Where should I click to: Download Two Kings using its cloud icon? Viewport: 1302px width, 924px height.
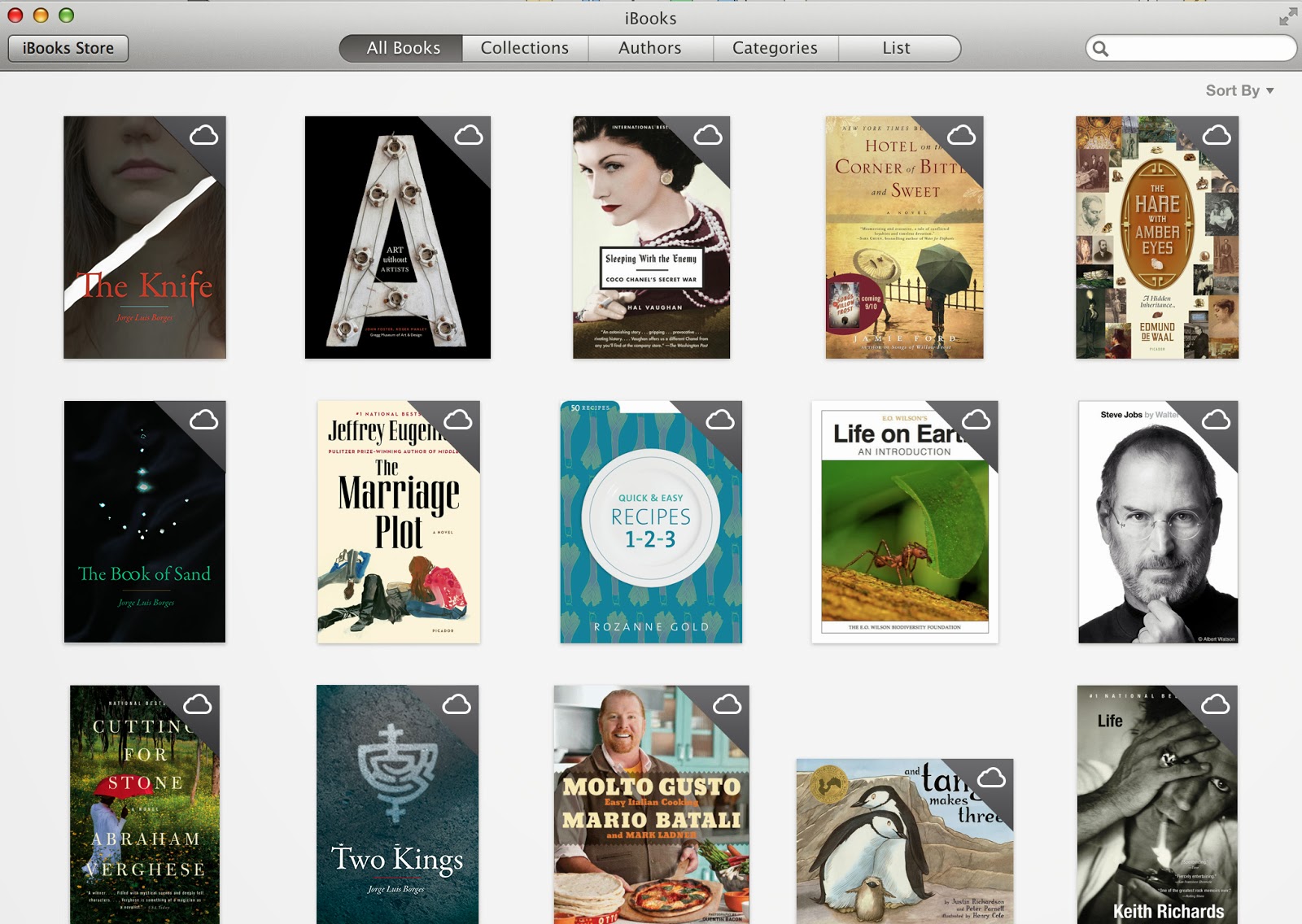point(457,704)
